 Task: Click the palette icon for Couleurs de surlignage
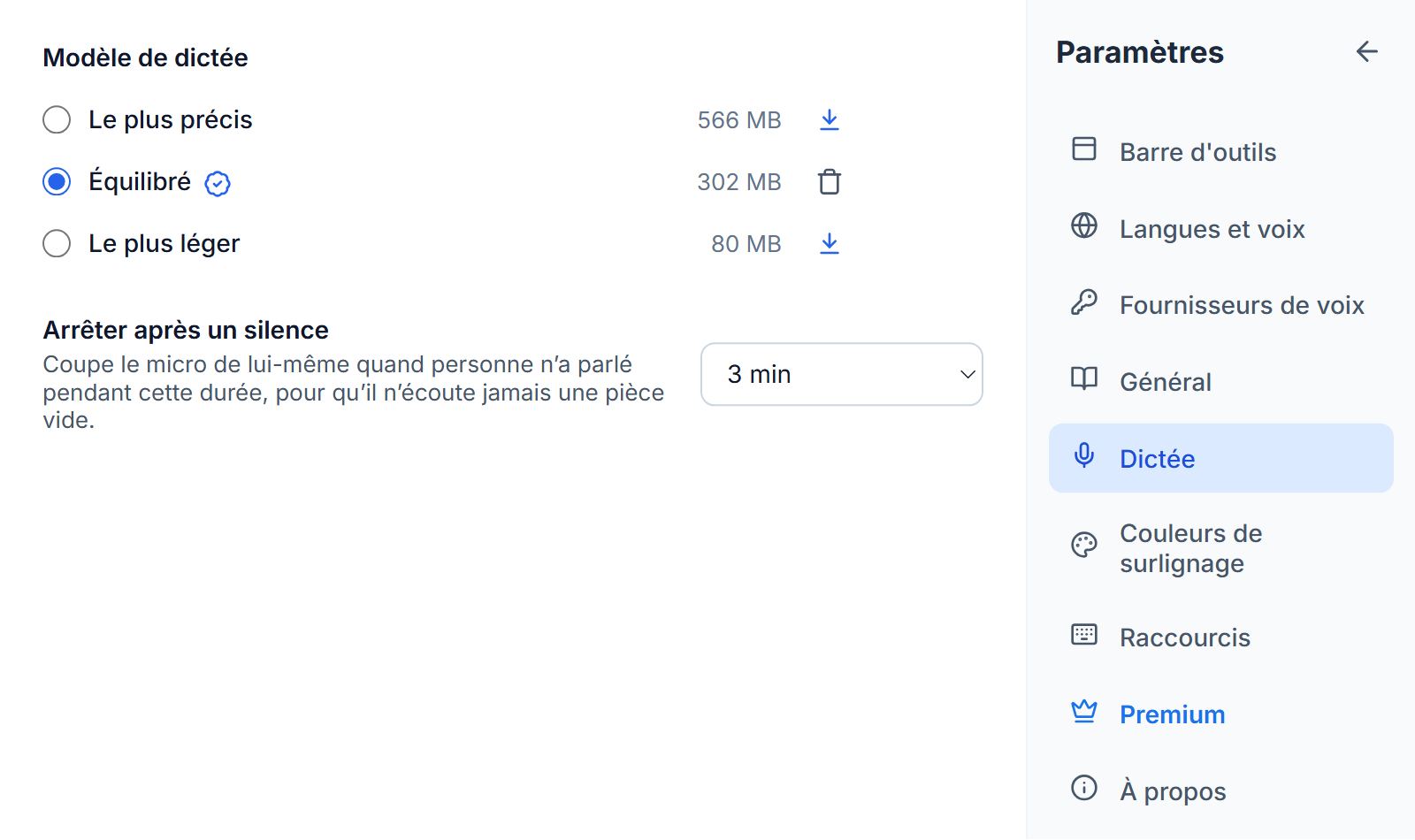pos(1084,545)
